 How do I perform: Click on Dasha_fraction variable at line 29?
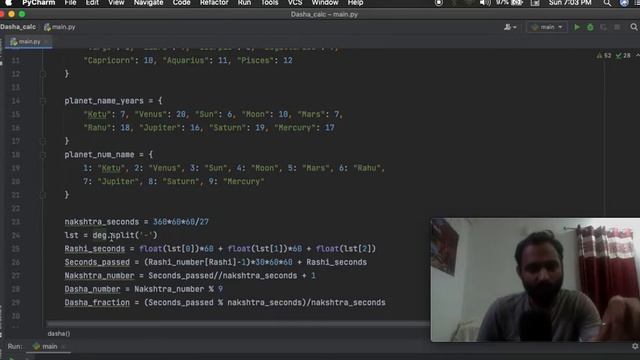pos(97,303)
